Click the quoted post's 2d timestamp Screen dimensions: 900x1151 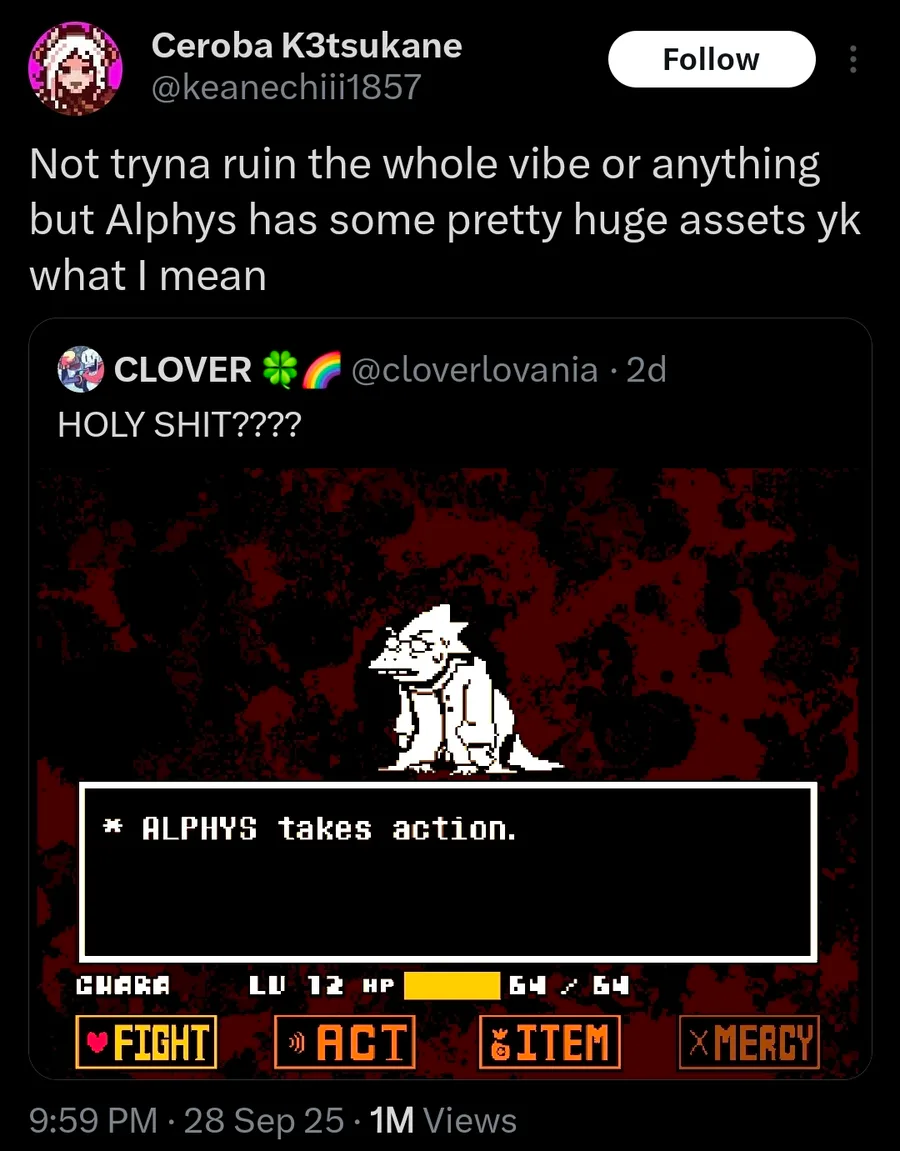[646, 369]
